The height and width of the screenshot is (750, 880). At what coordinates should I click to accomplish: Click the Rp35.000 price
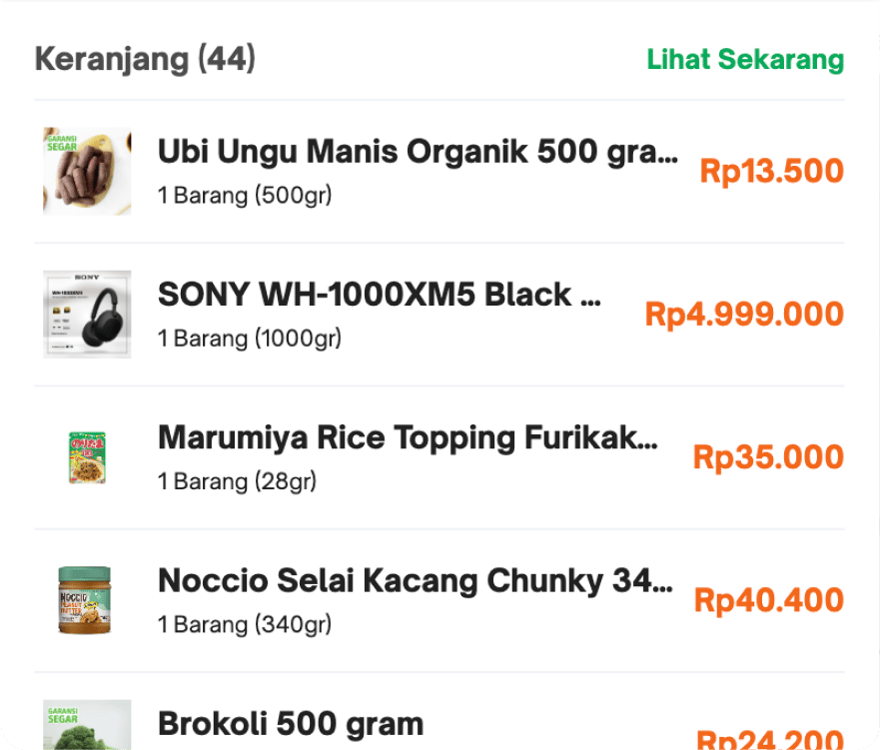(768, 458)
